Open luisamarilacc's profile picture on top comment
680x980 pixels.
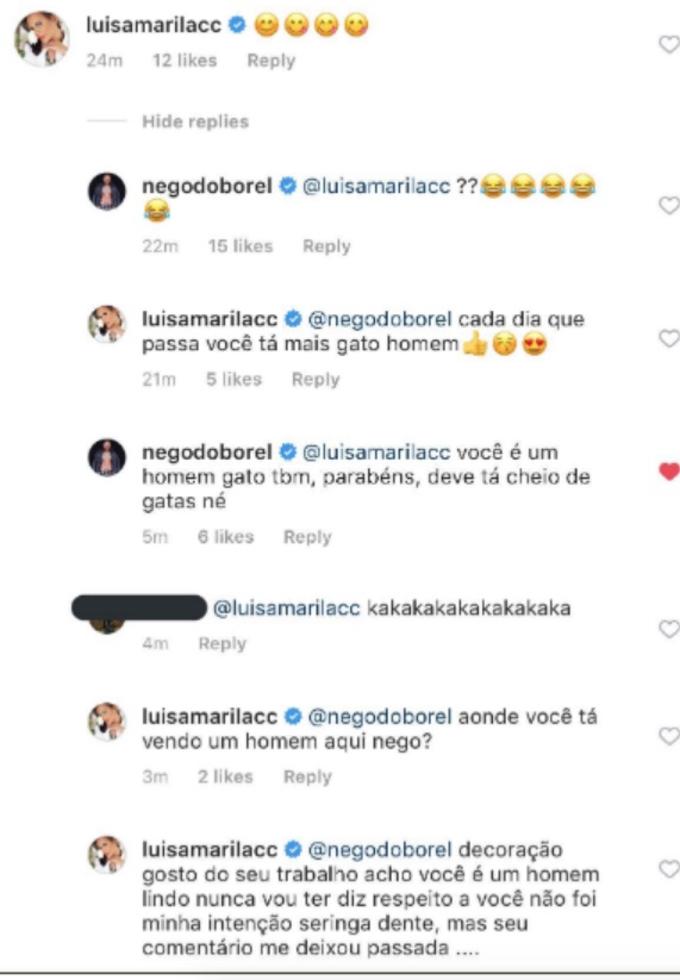tap(41, 41)
